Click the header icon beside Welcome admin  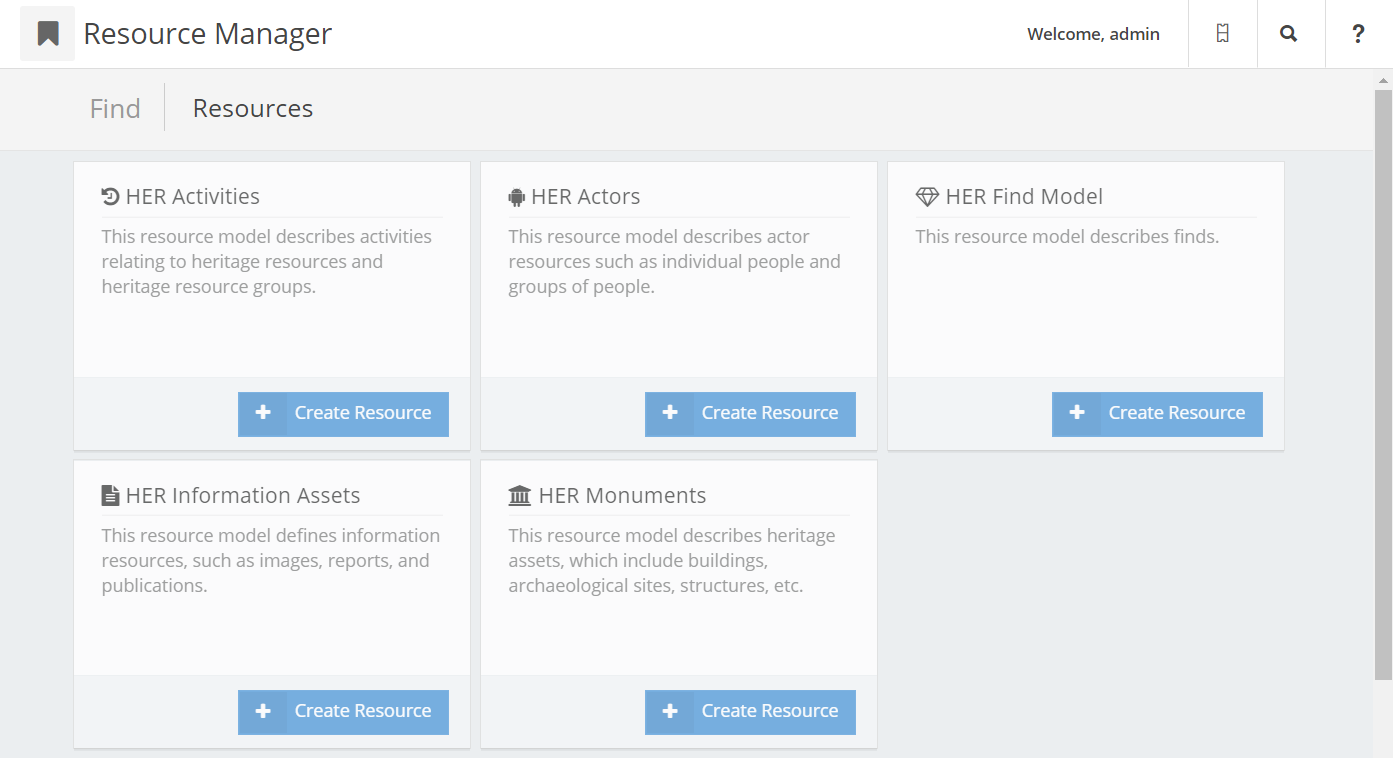pyautogui.click(x=1222, y=34)
